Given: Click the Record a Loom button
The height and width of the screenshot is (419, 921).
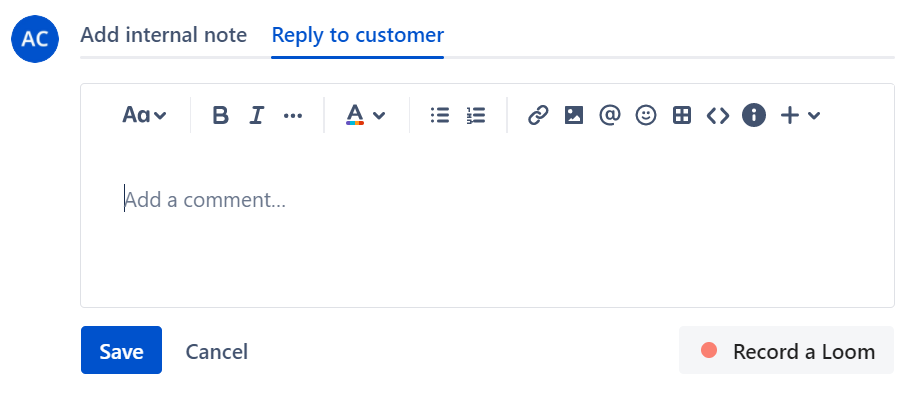Looking at the screenshot, I should click(x=786, y=350).
